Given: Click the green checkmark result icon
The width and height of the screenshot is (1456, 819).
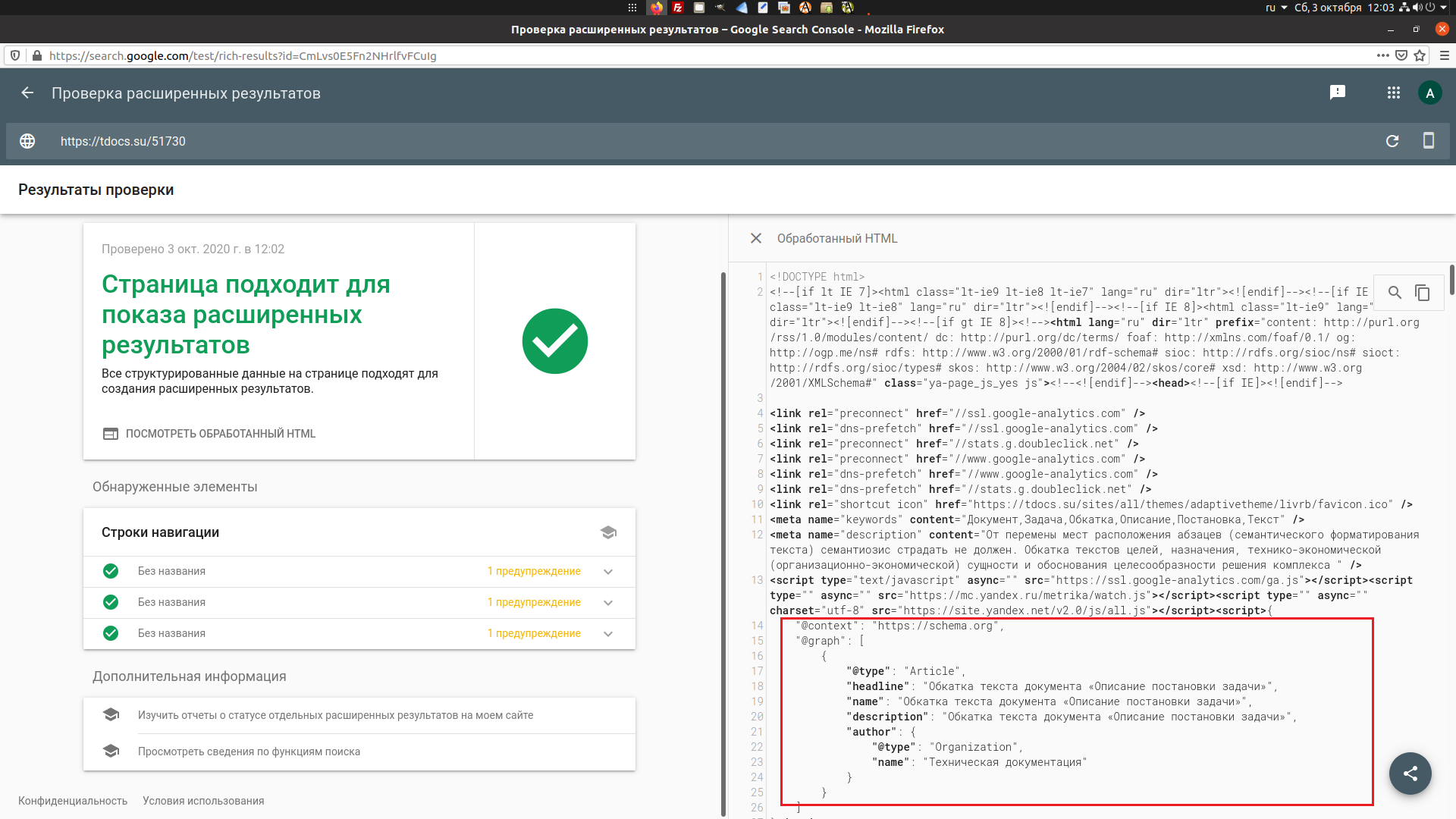Looking at the screenshot, I should click(555, 341).
